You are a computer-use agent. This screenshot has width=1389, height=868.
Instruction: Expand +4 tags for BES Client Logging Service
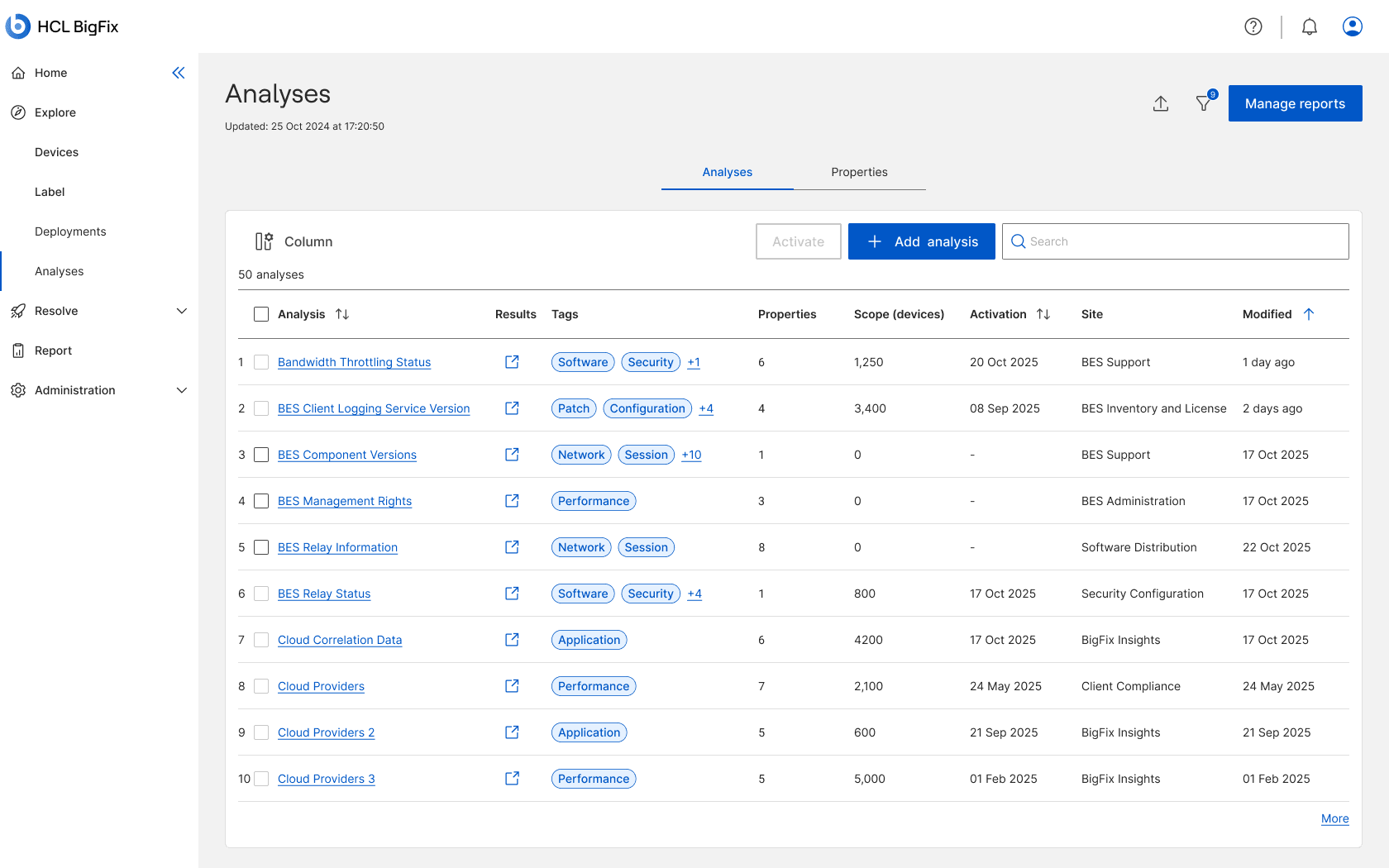coord(706,408)
